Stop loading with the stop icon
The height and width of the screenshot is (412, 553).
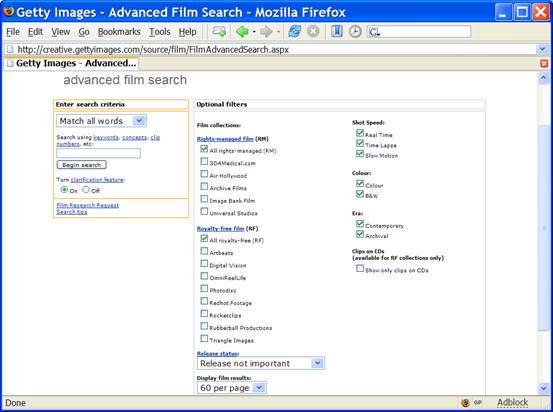click(313, 32)
